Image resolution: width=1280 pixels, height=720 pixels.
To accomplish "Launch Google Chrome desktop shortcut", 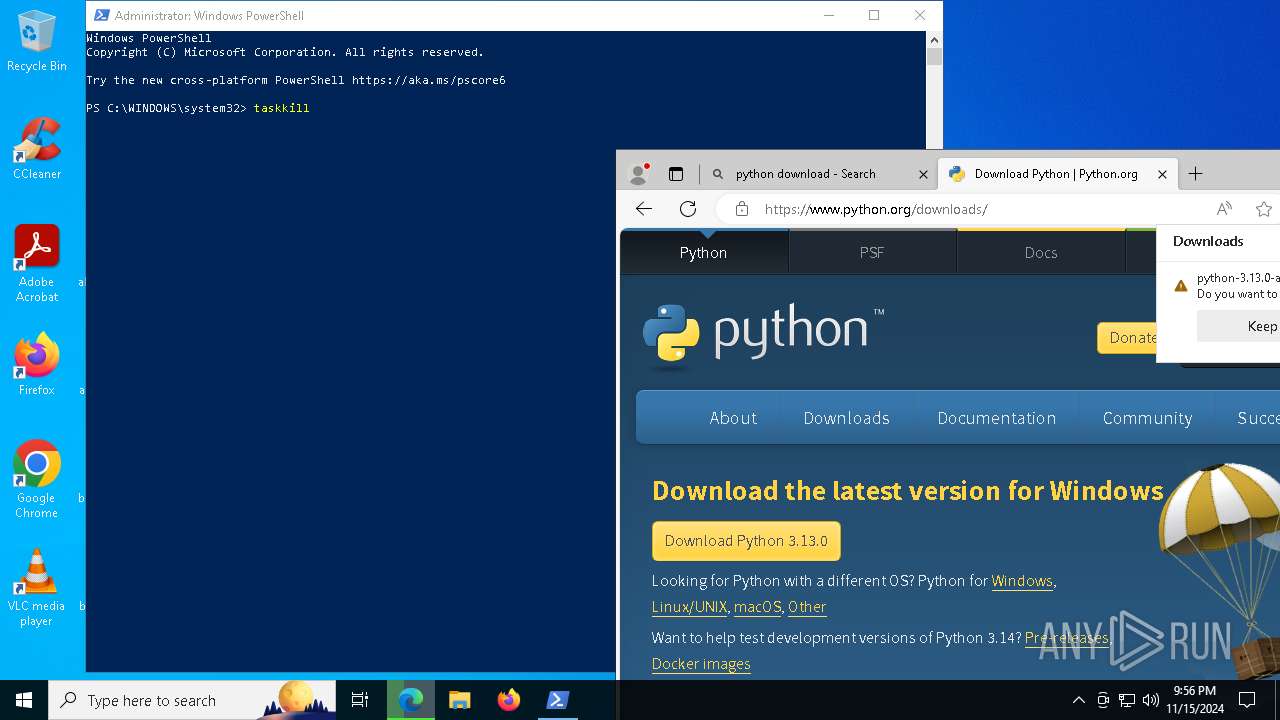I will (x=37, y=480).
